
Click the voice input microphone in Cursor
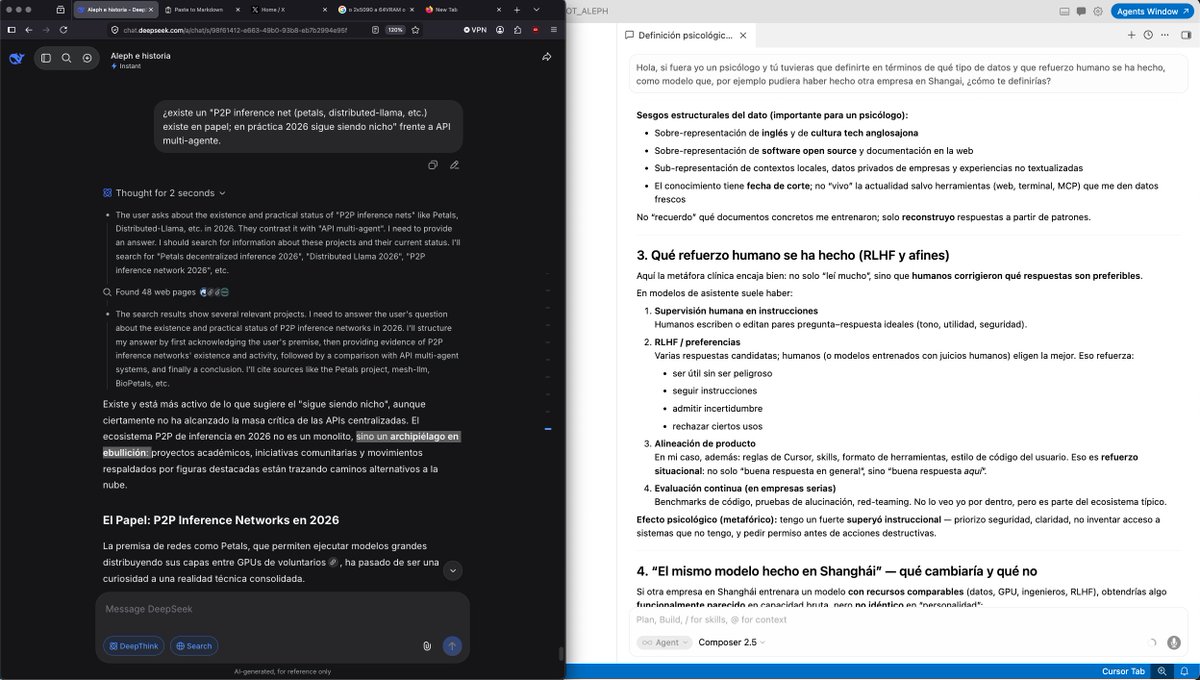click(1173, 642)
